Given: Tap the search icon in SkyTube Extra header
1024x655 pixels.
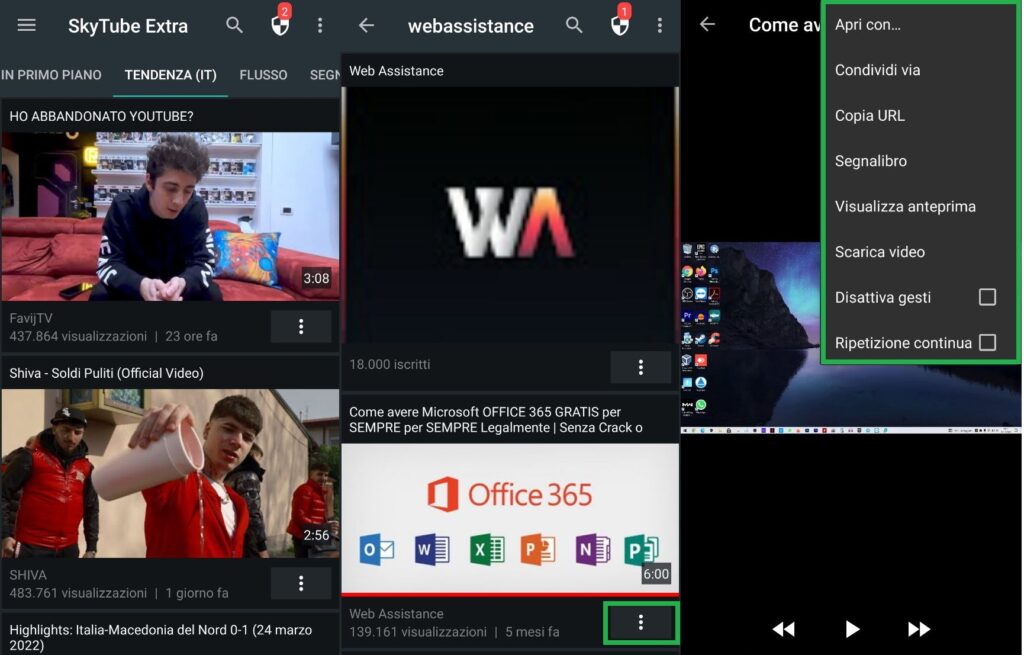Looking at the screenshot, I should [234, 25].
